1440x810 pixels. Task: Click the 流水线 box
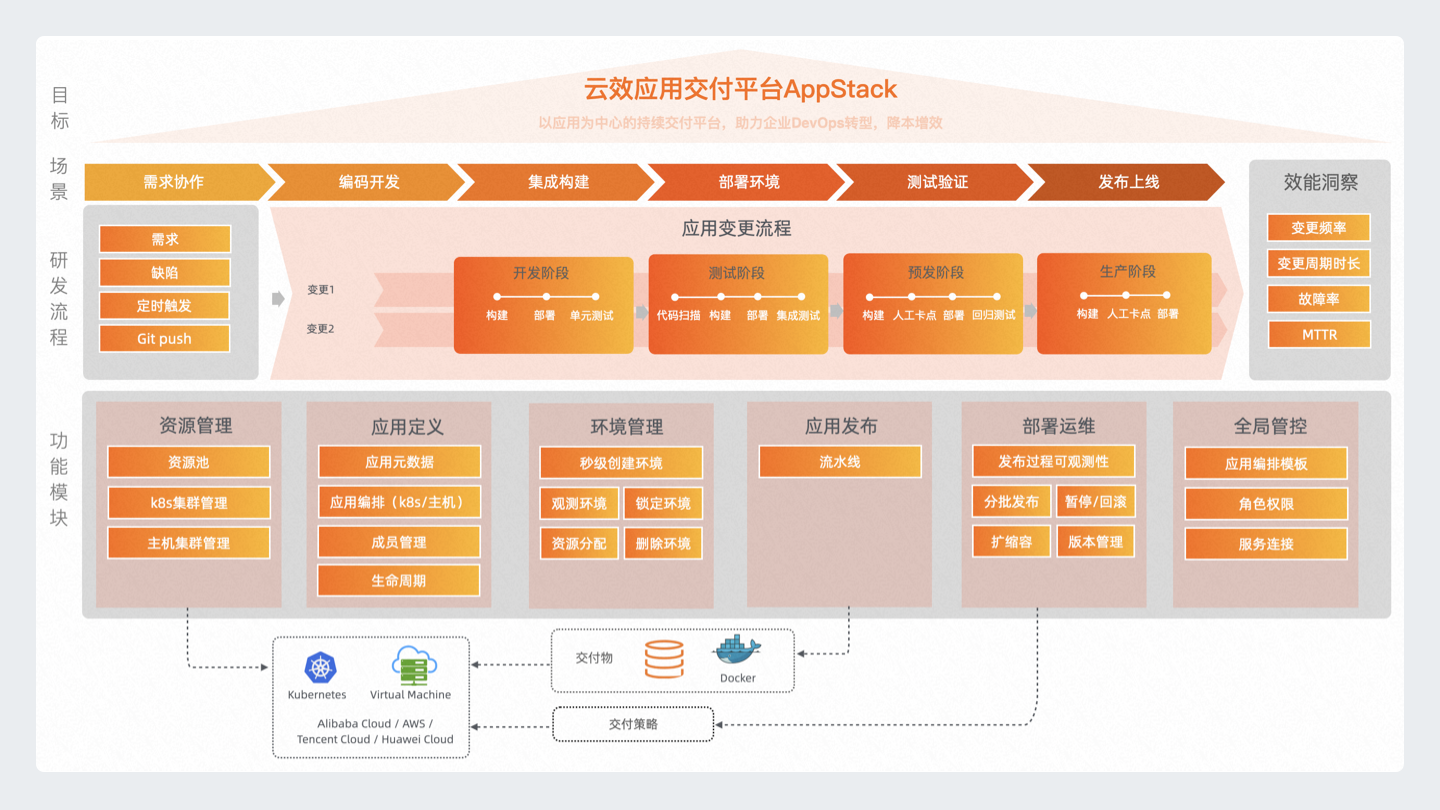(840, 462)
